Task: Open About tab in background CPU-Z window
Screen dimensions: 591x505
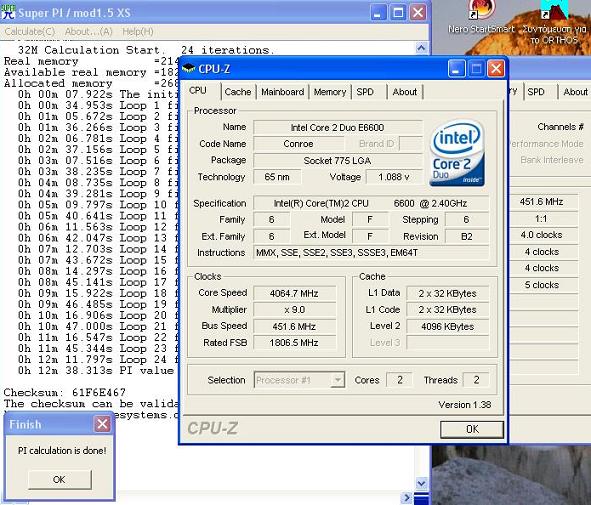Action: (575, 92)
